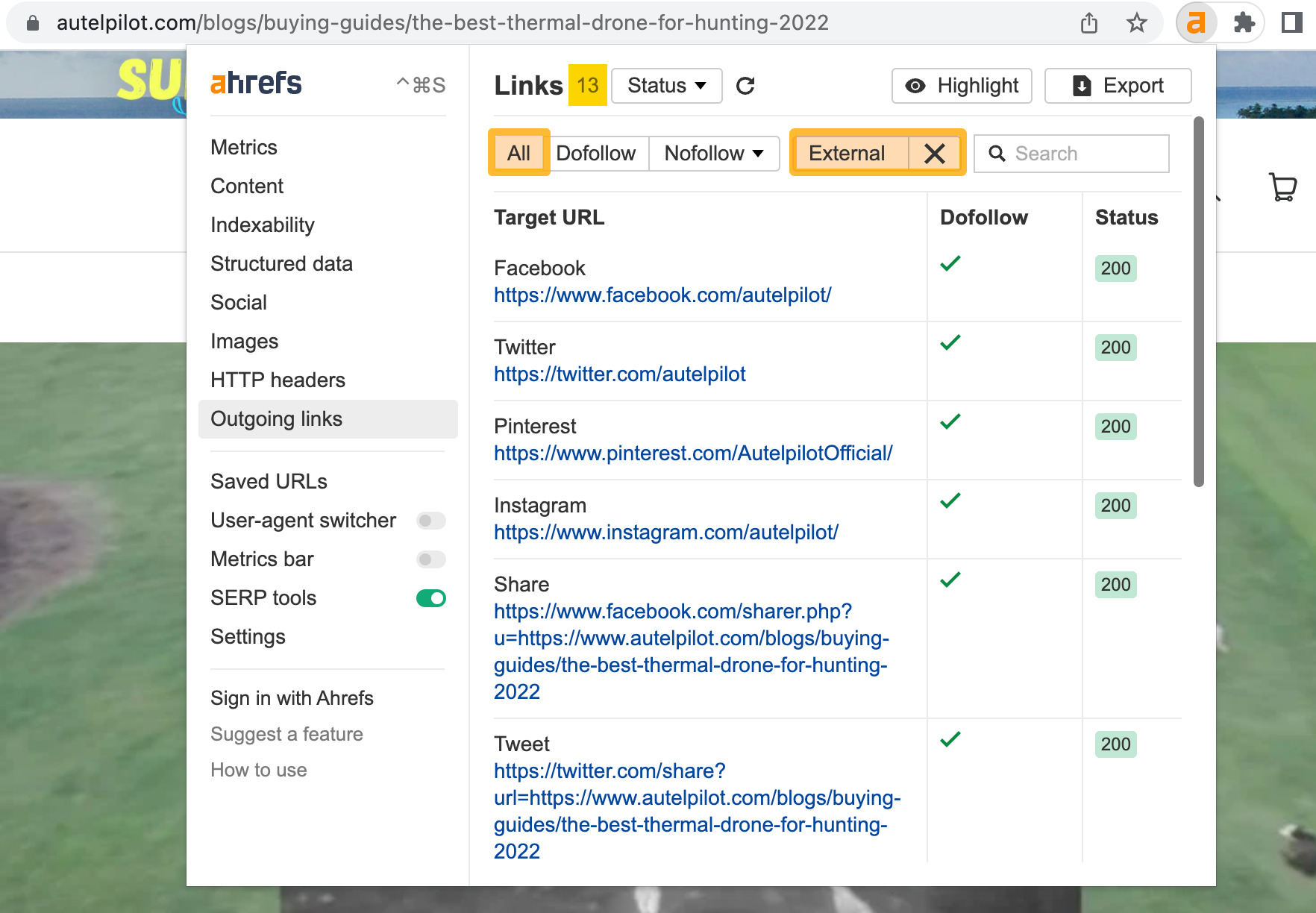The image size is (1316, 913).
Task: Filter by Dofollow links
Action: pyautogui.click(x=596, y=154)
